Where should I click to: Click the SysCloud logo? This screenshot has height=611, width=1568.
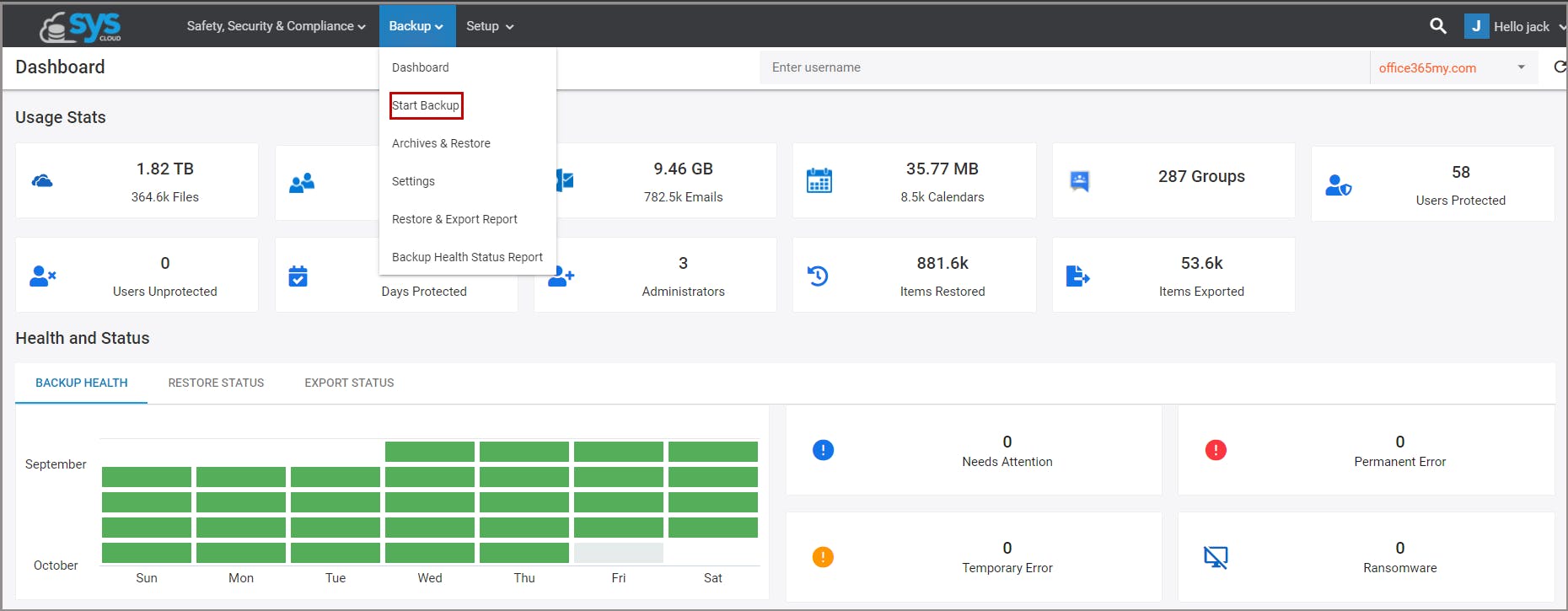pyautogui.click(x=81, y=27)
